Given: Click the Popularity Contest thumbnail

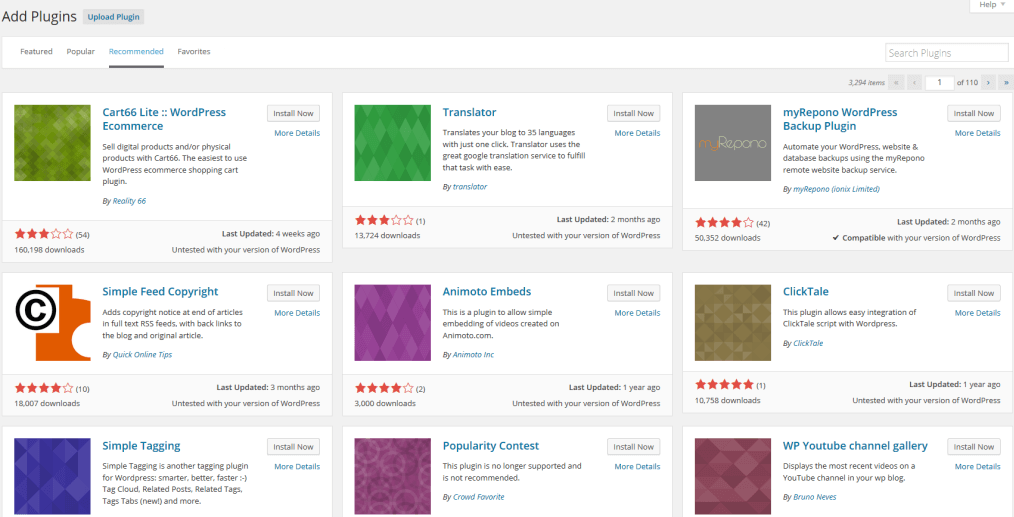Looking at the screenshot, I should click(x=393, y=477).
